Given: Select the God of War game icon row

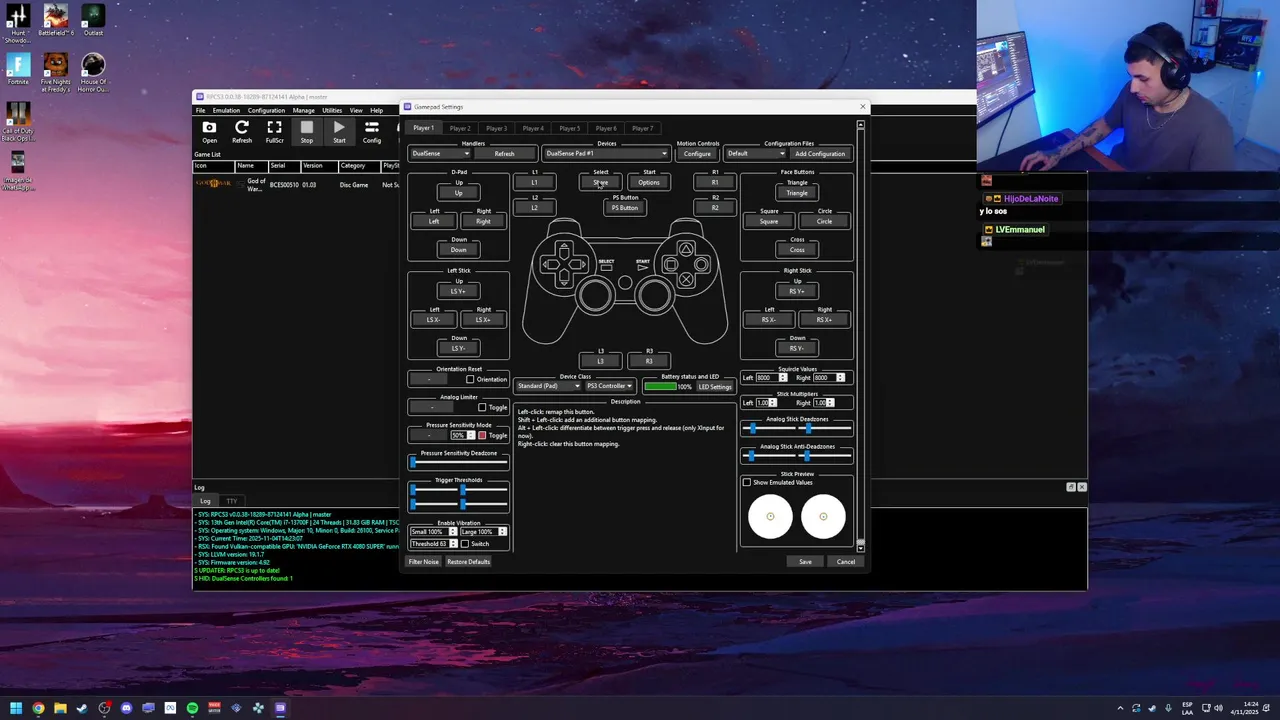Looking at the screenshot, I should point(213,184).
